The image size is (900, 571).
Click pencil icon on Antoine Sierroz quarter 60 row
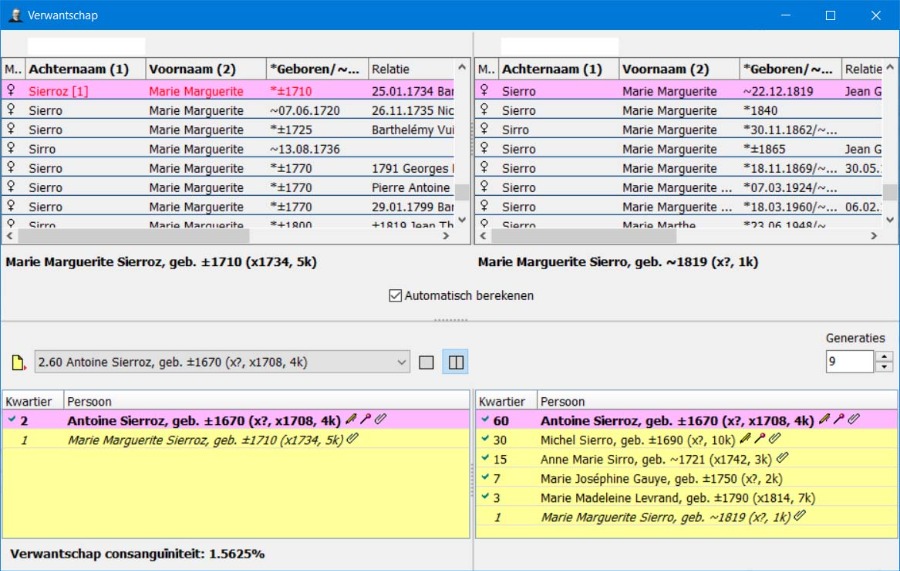[x=824, y=421]
